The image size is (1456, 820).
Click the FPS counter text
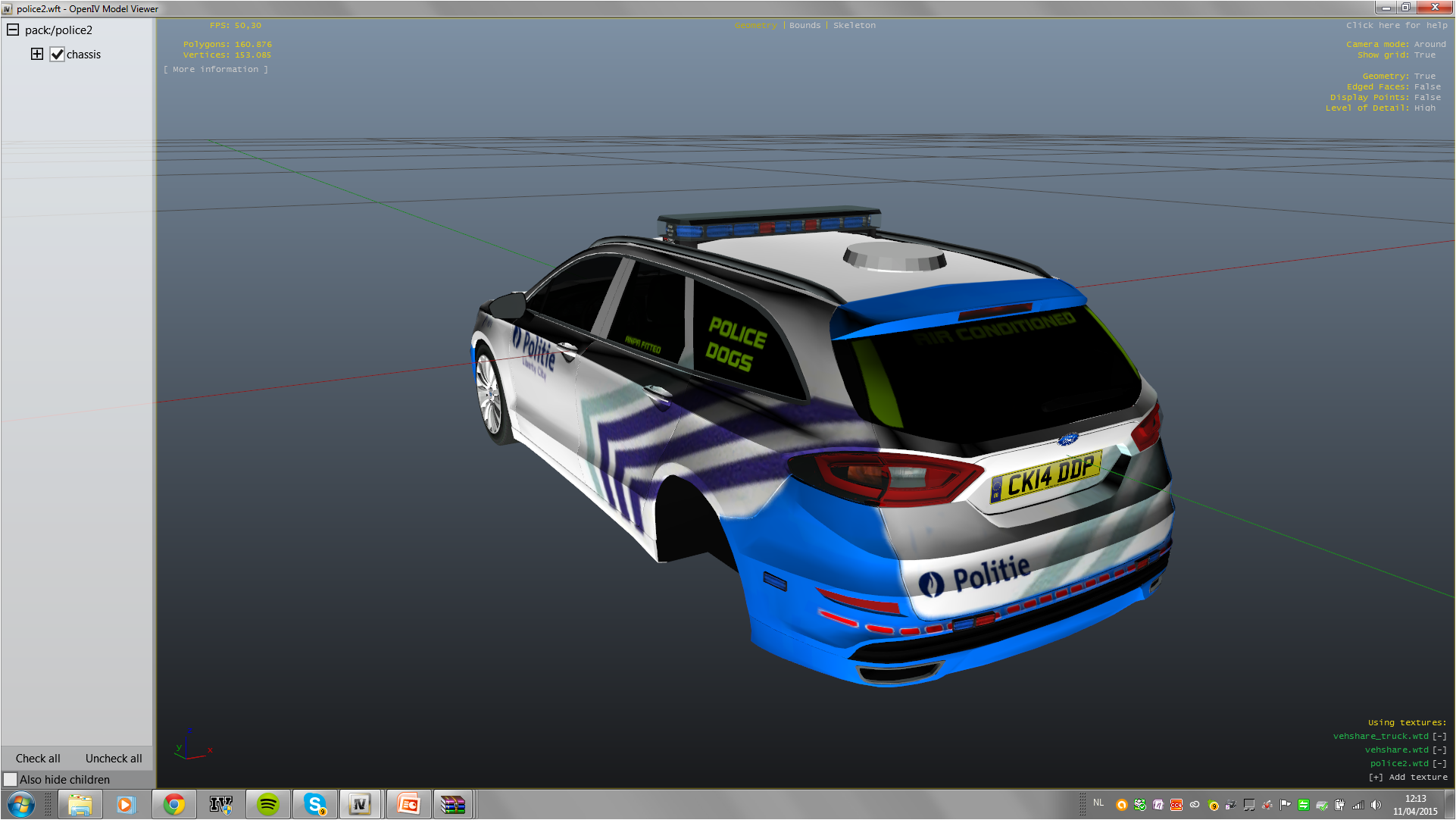[236, 25]
